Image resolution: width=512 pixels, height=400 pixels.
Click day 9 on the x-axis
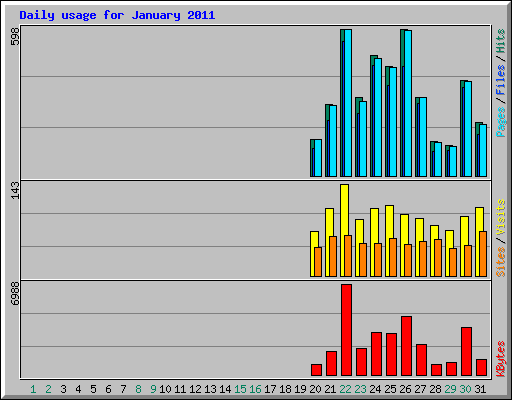pyautogui.click(x=153, y=389)
